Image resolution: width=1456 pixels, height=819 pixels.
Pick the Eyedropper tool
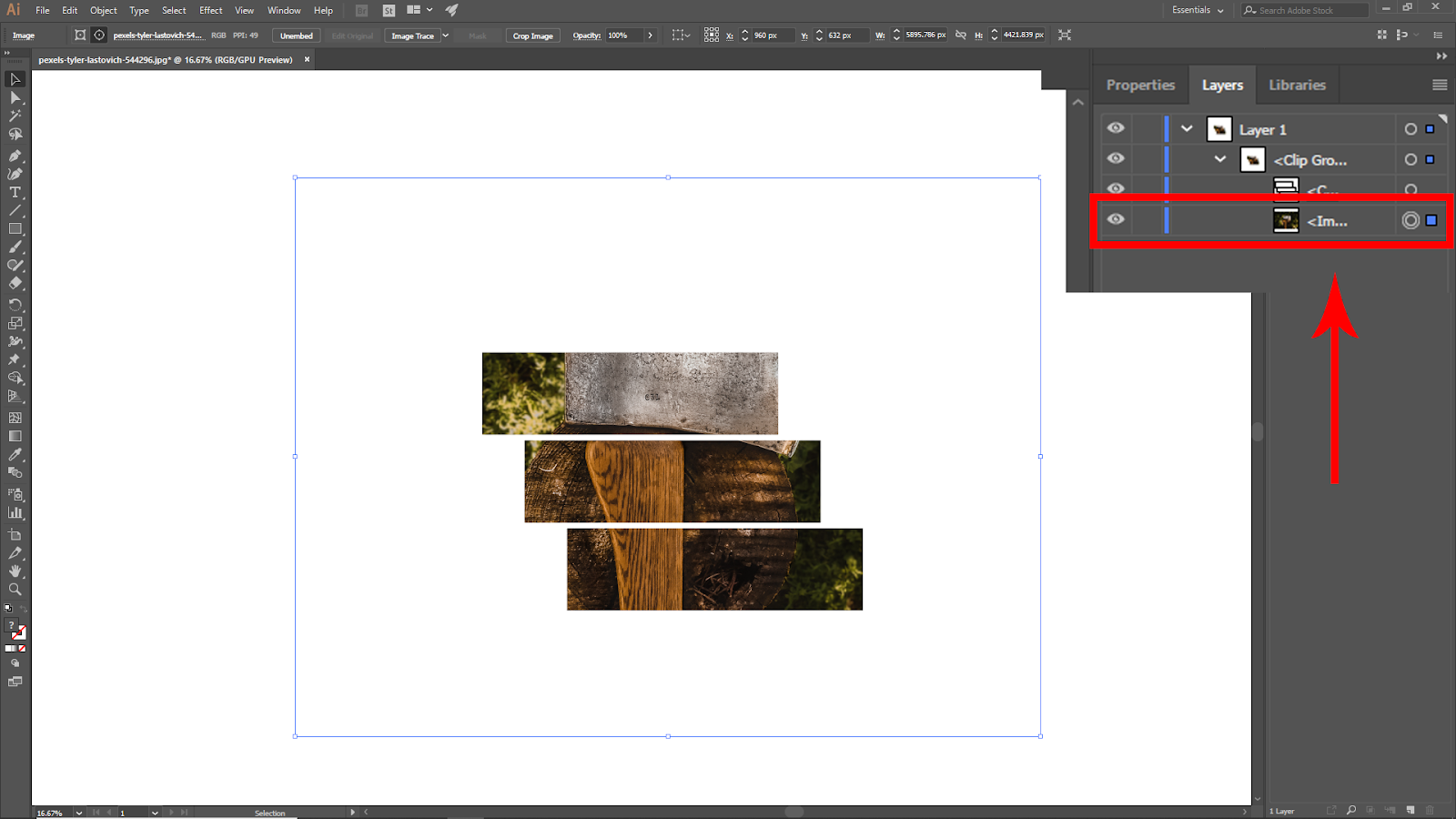[15, 454]
